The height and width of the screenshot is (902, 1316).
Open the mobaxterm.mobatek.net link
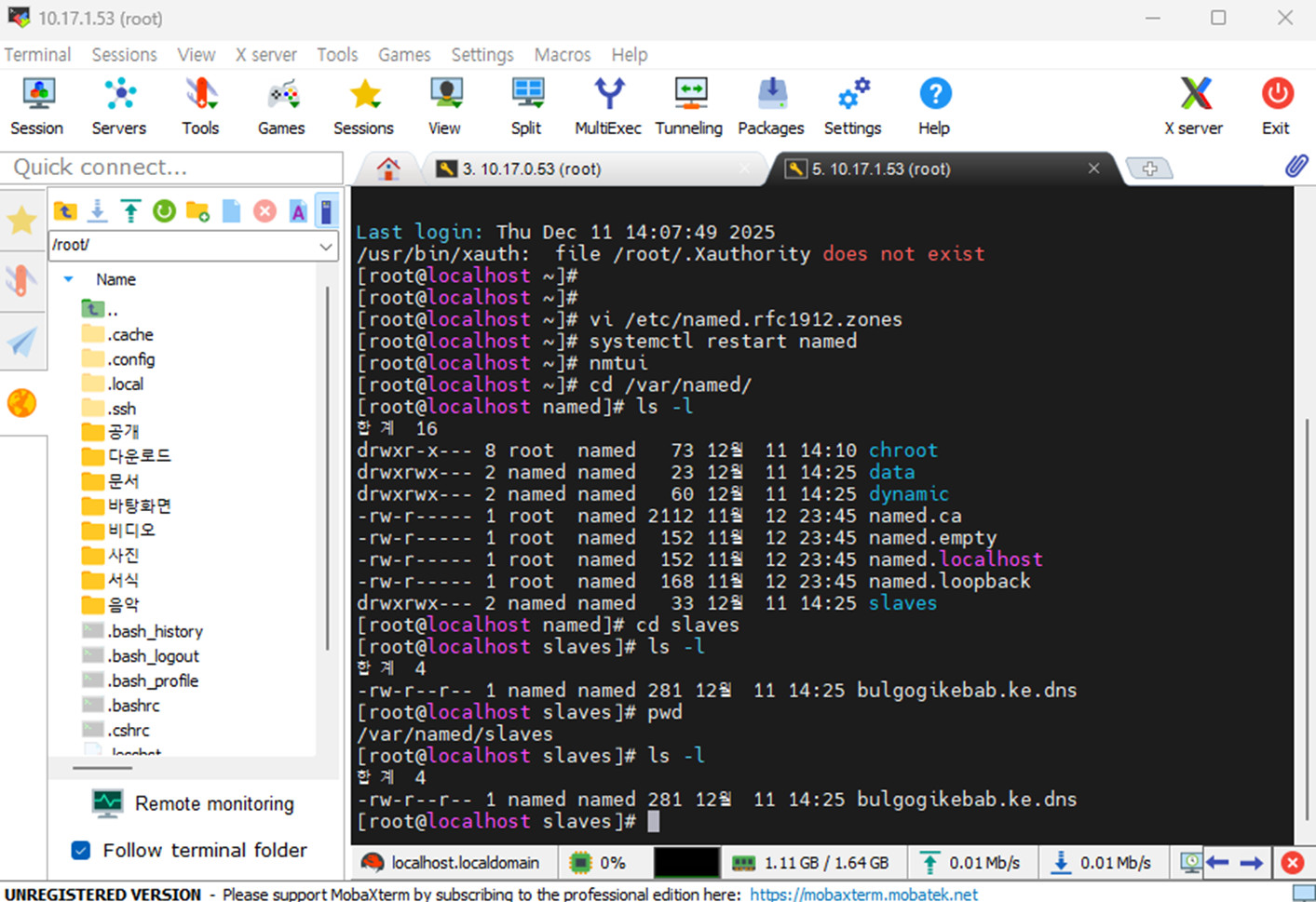[863, 894]
